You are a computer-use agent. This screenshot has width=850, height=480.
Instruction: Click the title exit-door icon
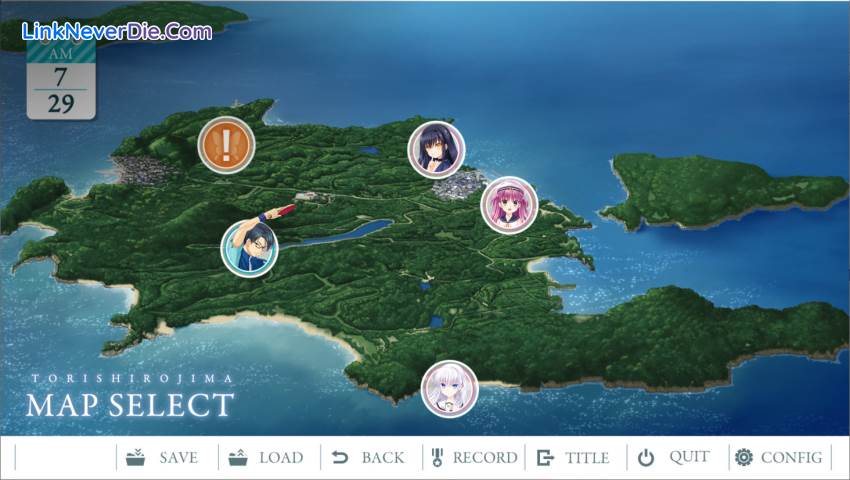pos(545,458)
